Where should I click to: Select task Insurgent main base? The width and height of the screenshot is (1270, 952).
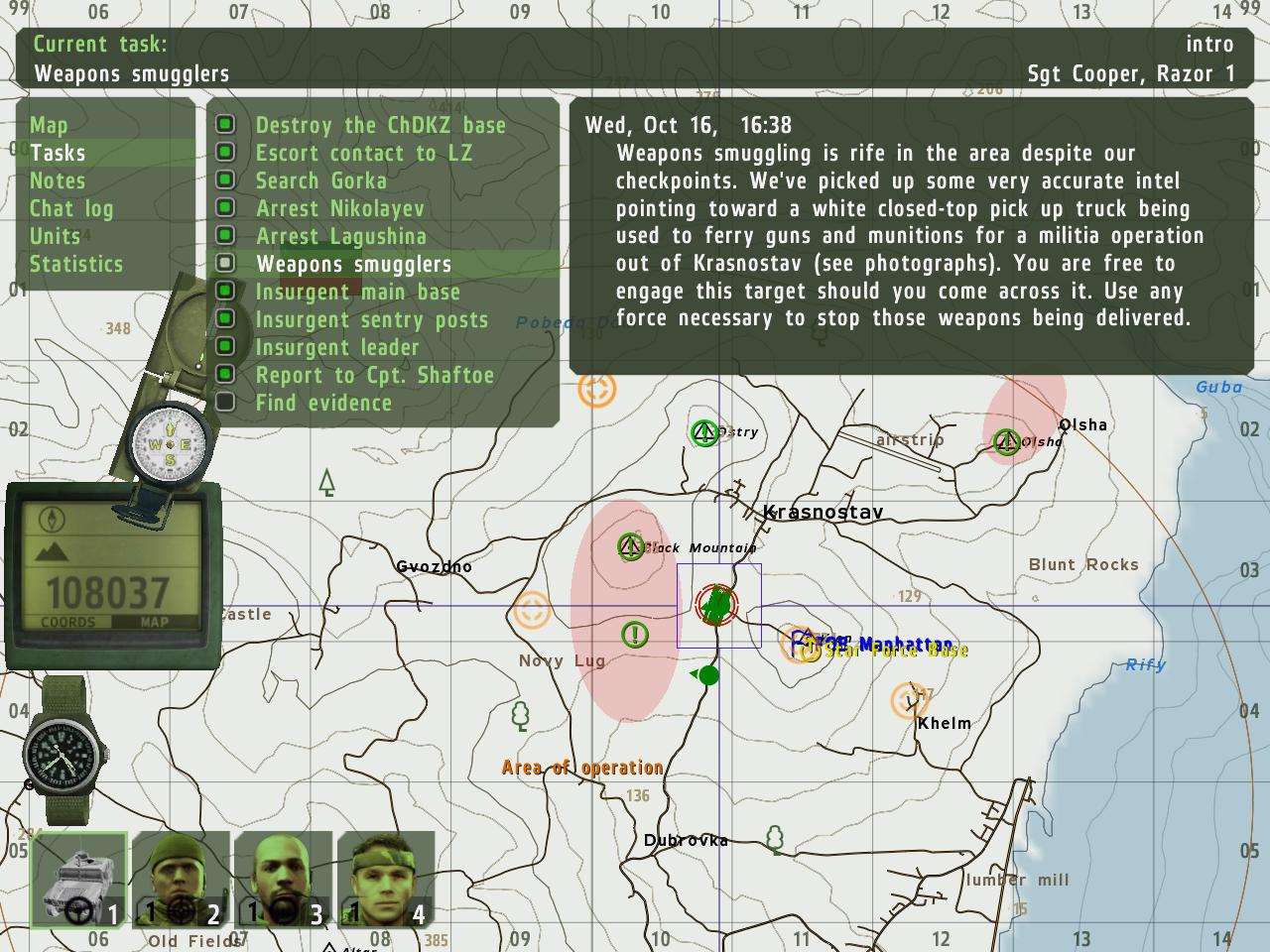click(x=358, y=292)
